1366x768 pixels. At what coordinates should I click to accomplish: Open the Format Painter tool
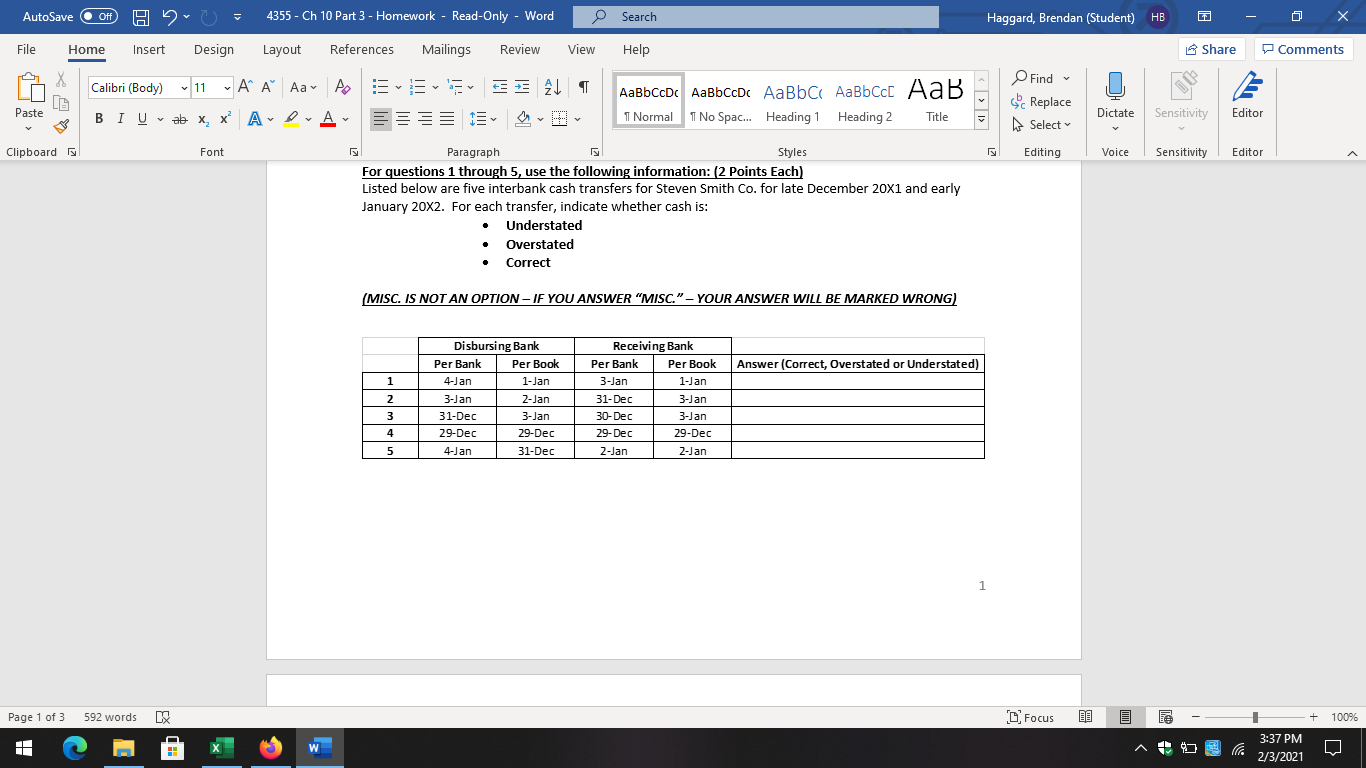tap(59, 126)
